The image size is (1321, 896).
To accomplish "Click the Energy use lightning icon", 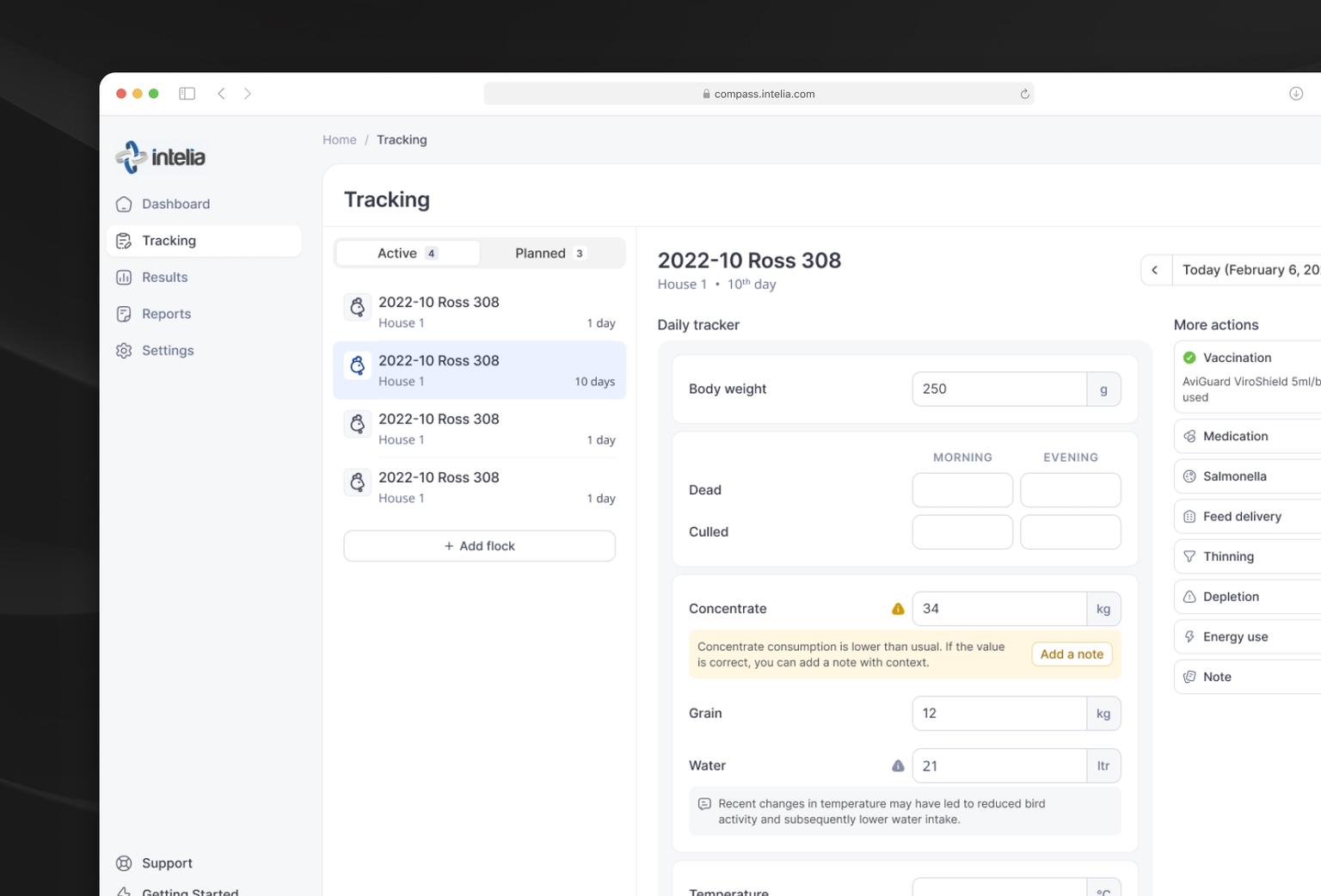I will click(x=1189, y=636).
